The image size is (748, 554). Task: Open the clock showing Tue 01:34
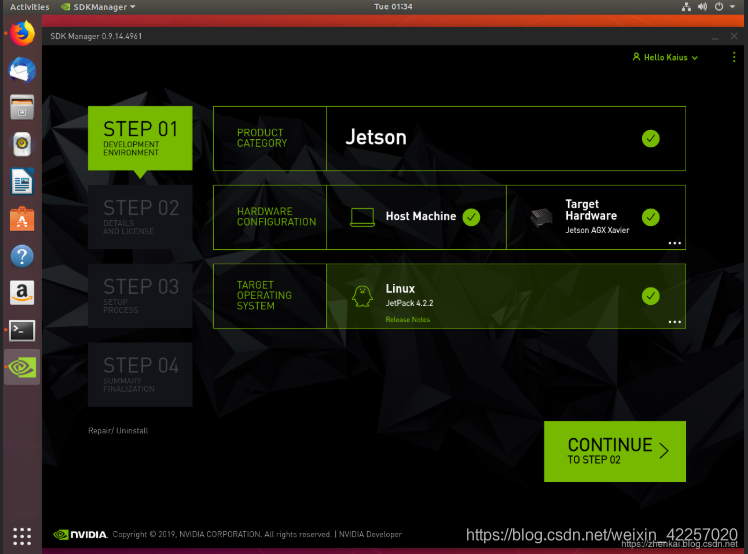pos(393,7)
